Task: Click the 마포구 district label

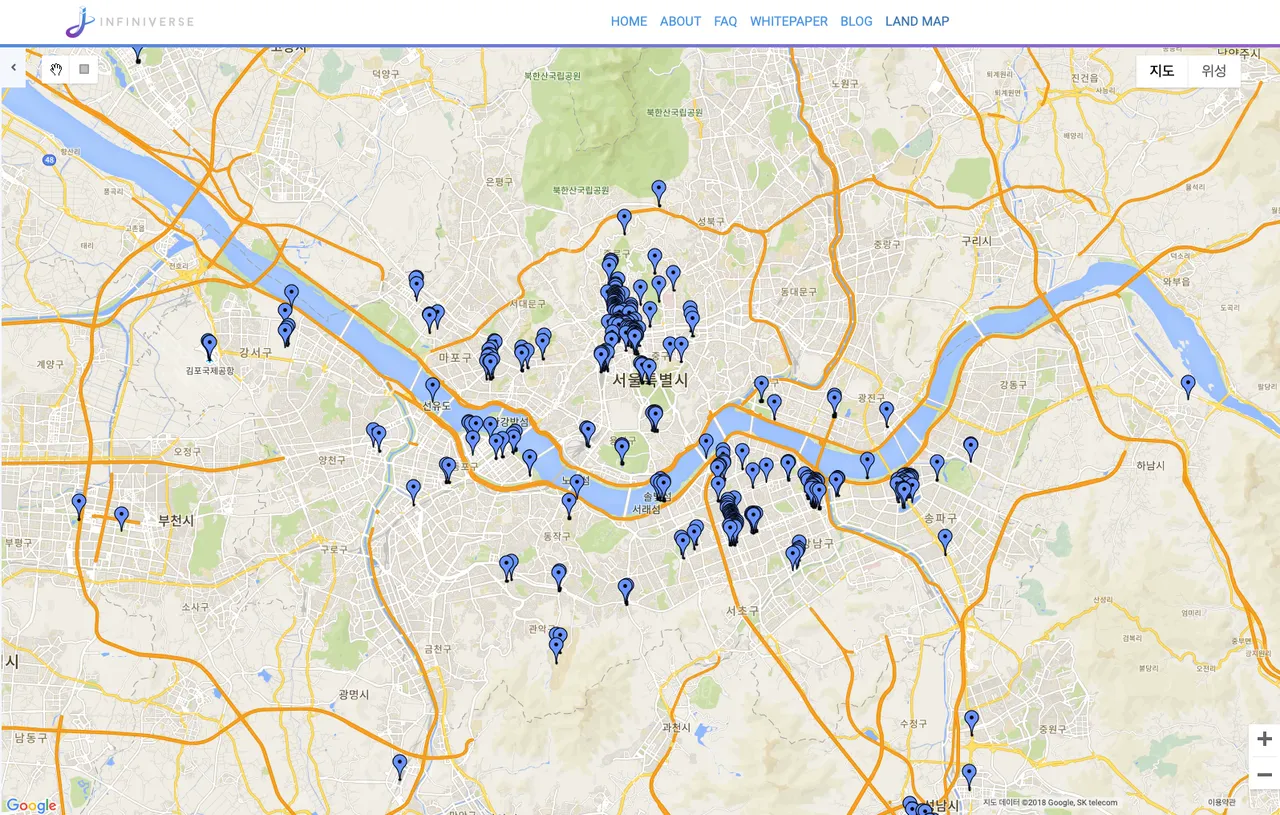Action: click(x=454, y=357)
